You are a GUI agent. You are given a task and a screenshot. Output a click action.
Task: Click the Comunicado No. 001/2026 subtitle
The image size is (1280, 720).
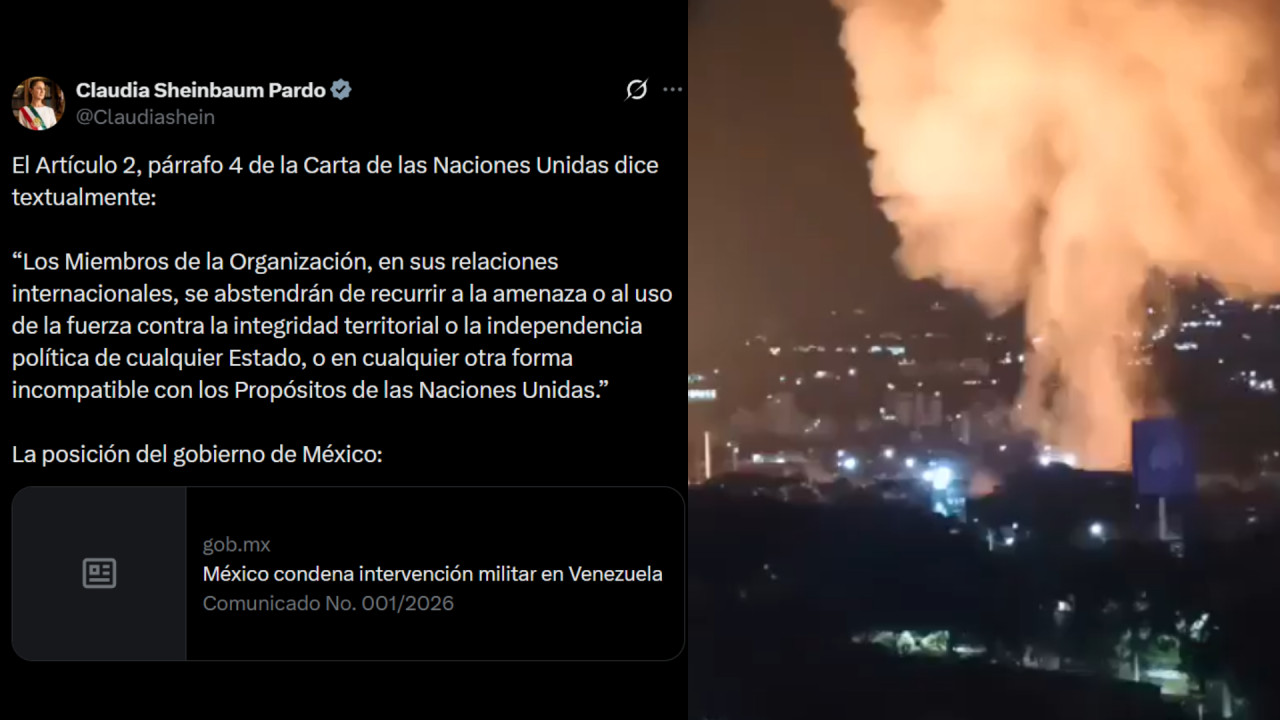point(328,603)
